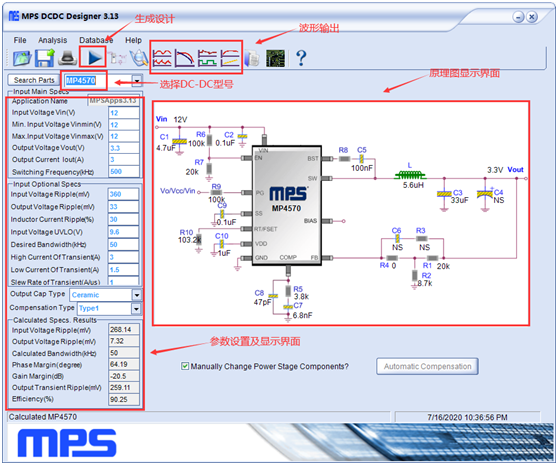
Task: Show steady-state ripple waveform plot
Action: (162, 58)
